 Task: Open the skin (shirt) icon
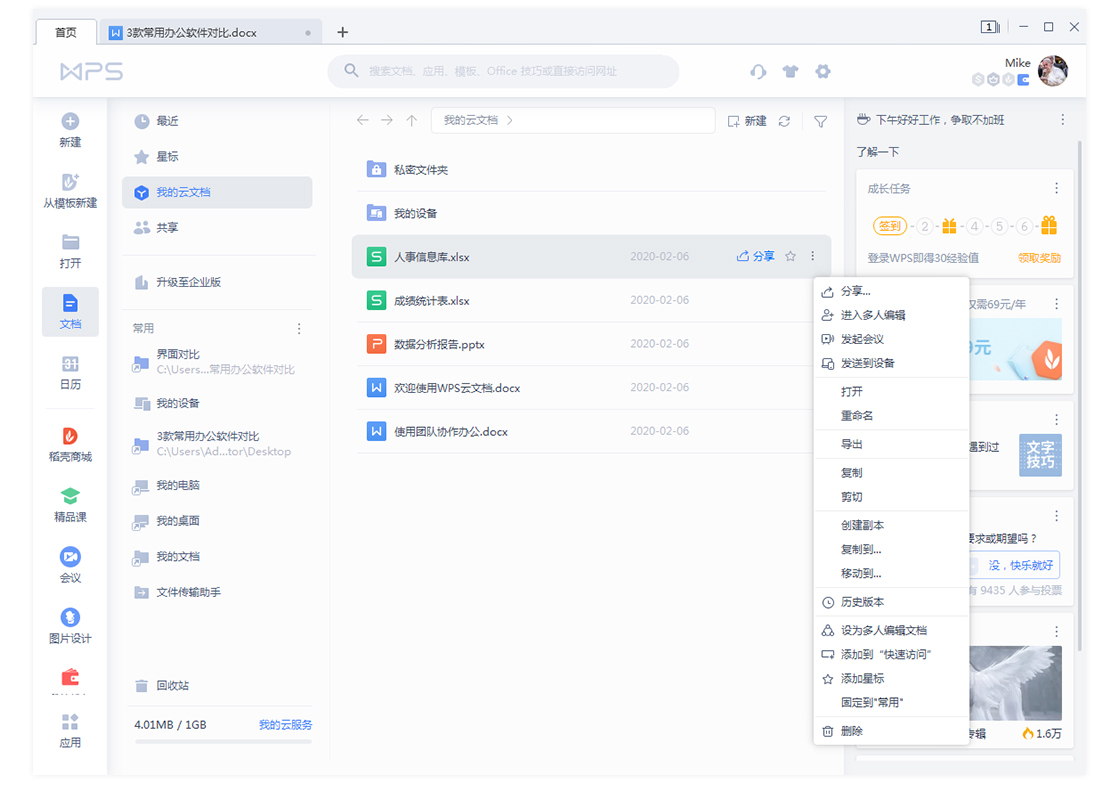[790, 71]
